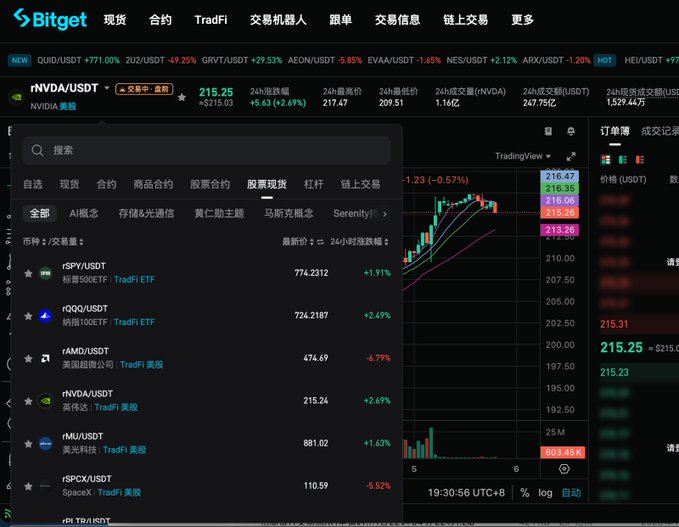679x527 pixels.
Task: Click the 19:30:56 UTC+8 timezone
Action: [466, 493]
